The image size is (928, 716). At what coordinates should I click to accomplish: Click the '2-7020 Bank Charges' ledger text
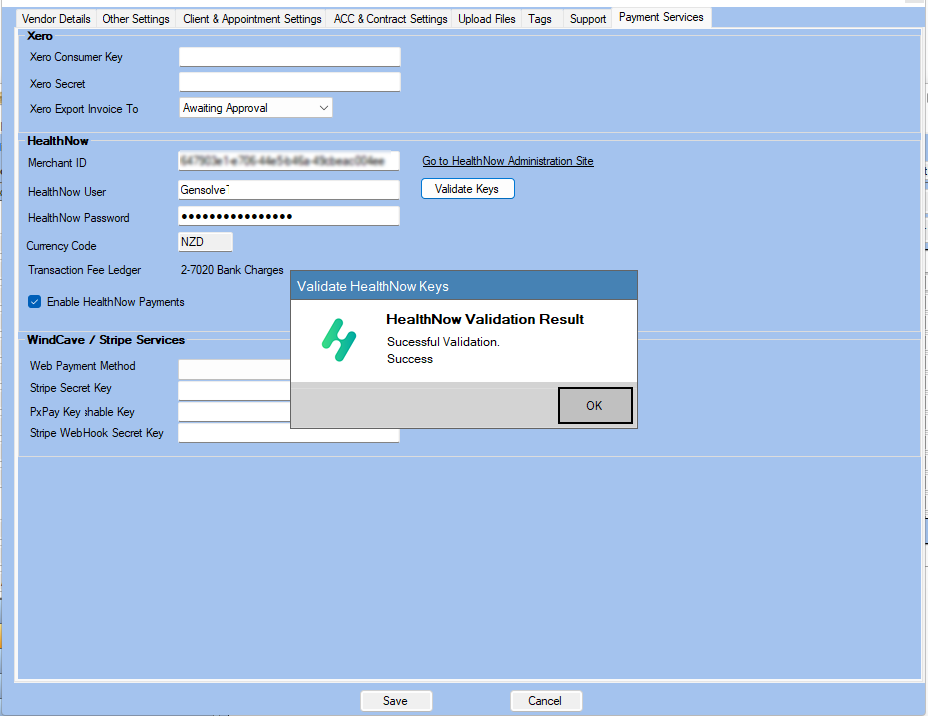pyautogui.click(x=232, y=270)
